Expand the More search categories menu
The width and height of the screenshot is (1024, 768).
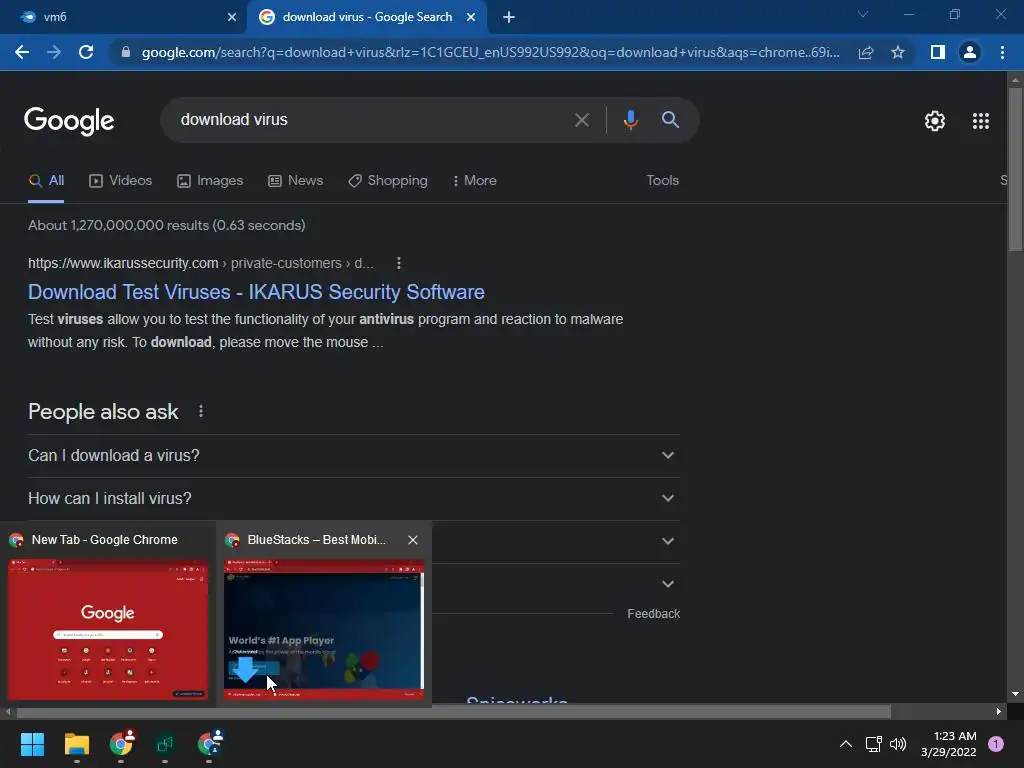coord(475,181)
